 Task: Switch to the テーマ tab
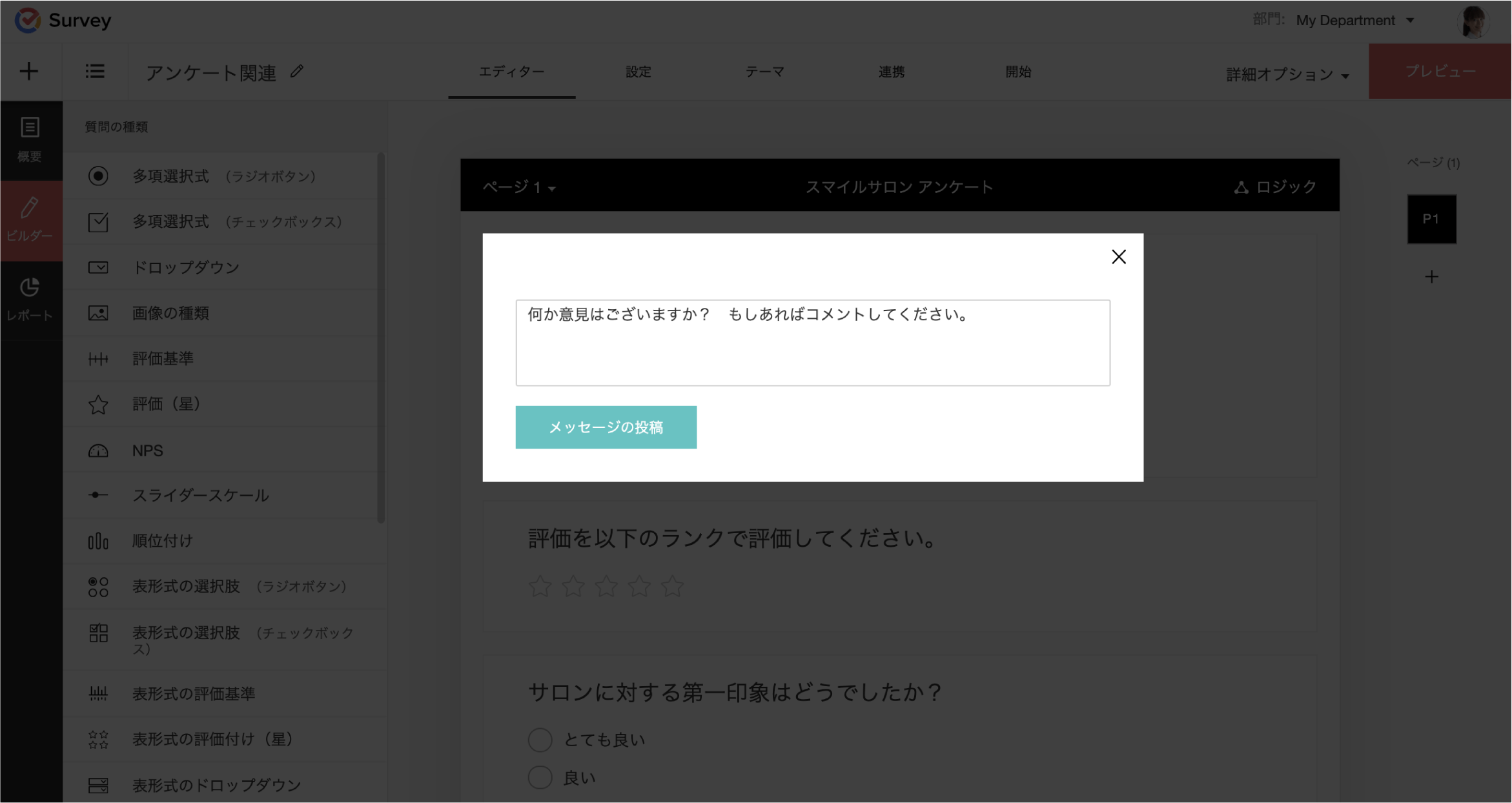click(764, 72)
